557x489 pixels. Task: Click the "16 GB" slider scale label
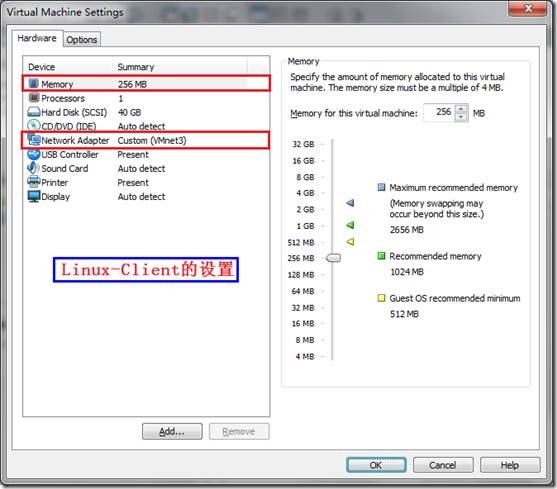click(303, 161)
